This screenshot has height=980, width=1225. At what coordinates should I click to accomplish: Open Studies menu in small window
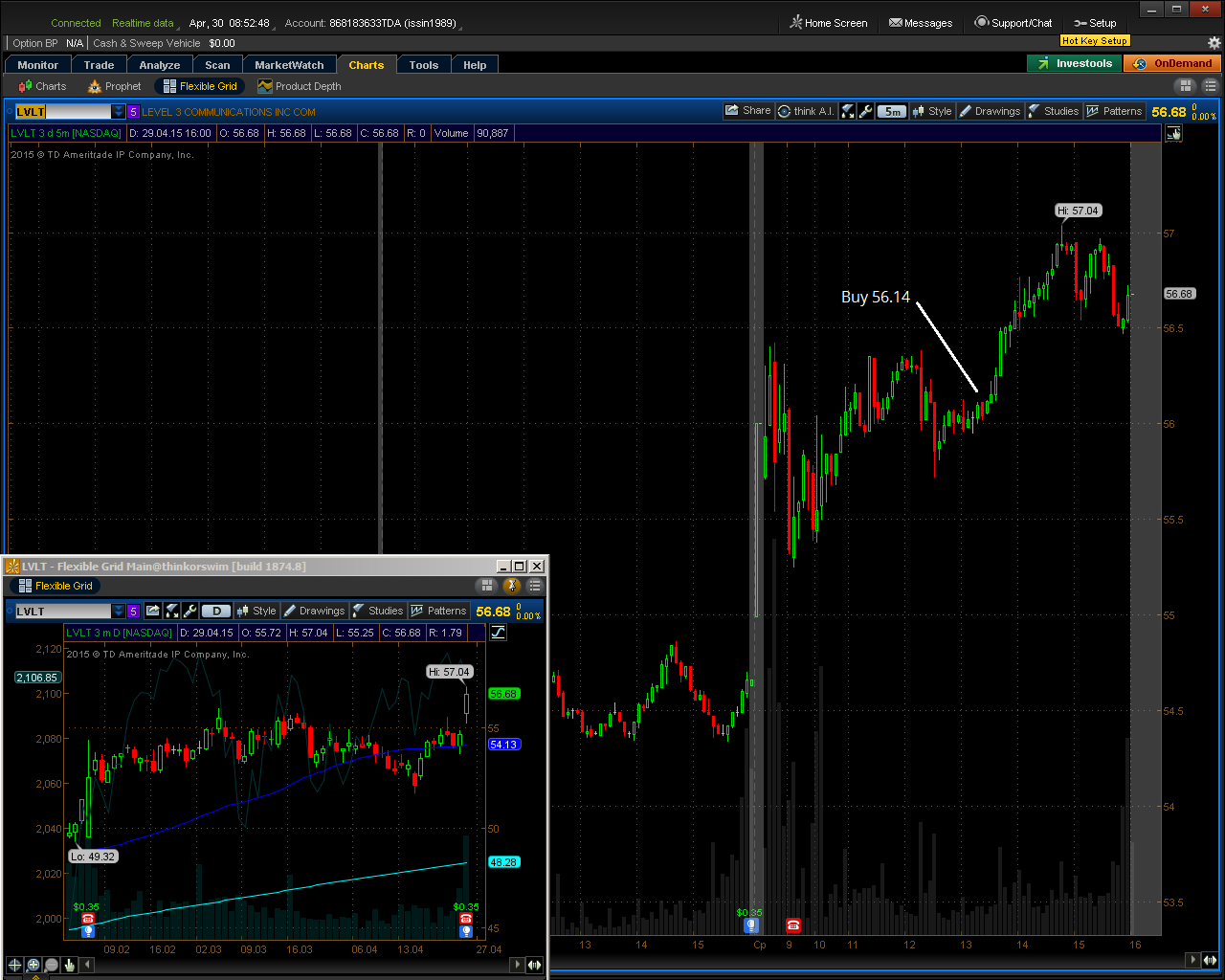378,611
